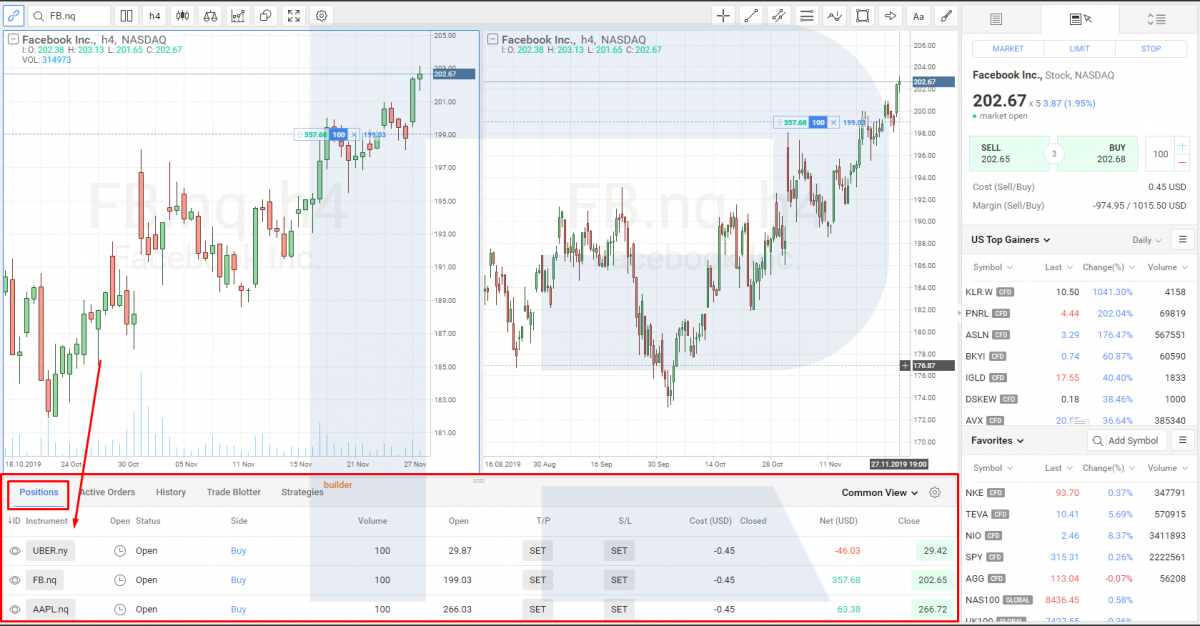This screenshot has width=1200, height=626.
Task: Select the LIMIT order type
Action: pos(1079,49)
